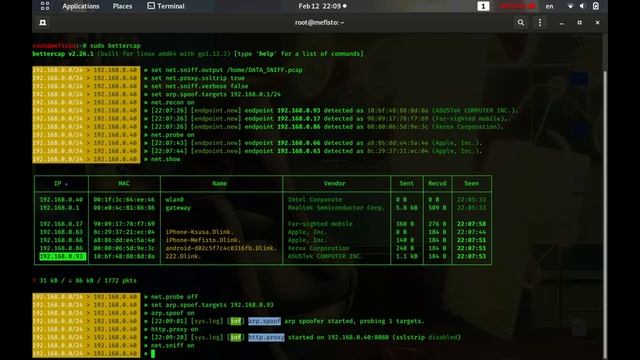Click the '22:07:58' seen time
The height and width of the screenshot is (360, 640).
click(x=471, y=224)
